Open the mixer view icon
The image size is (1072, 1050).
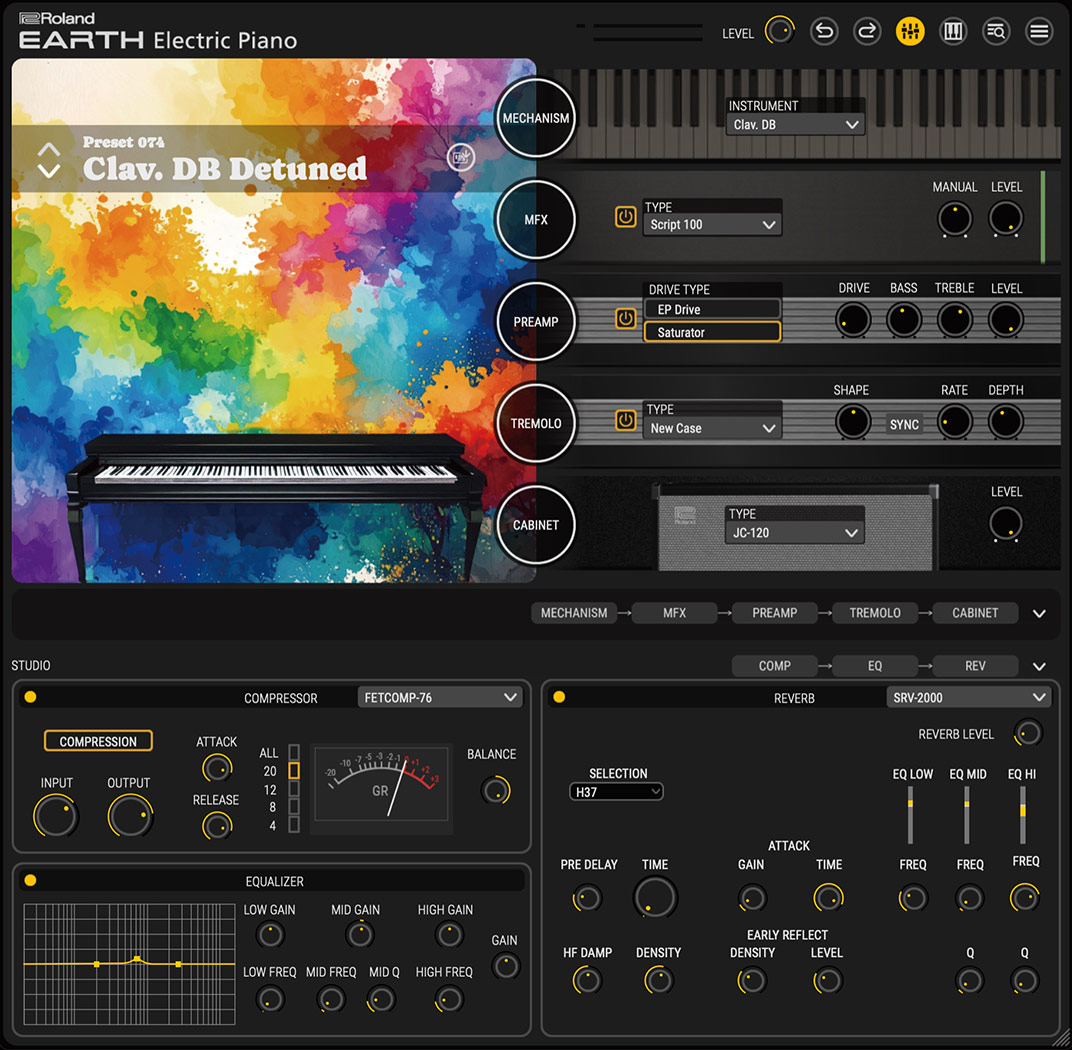(x=910, y=31)
